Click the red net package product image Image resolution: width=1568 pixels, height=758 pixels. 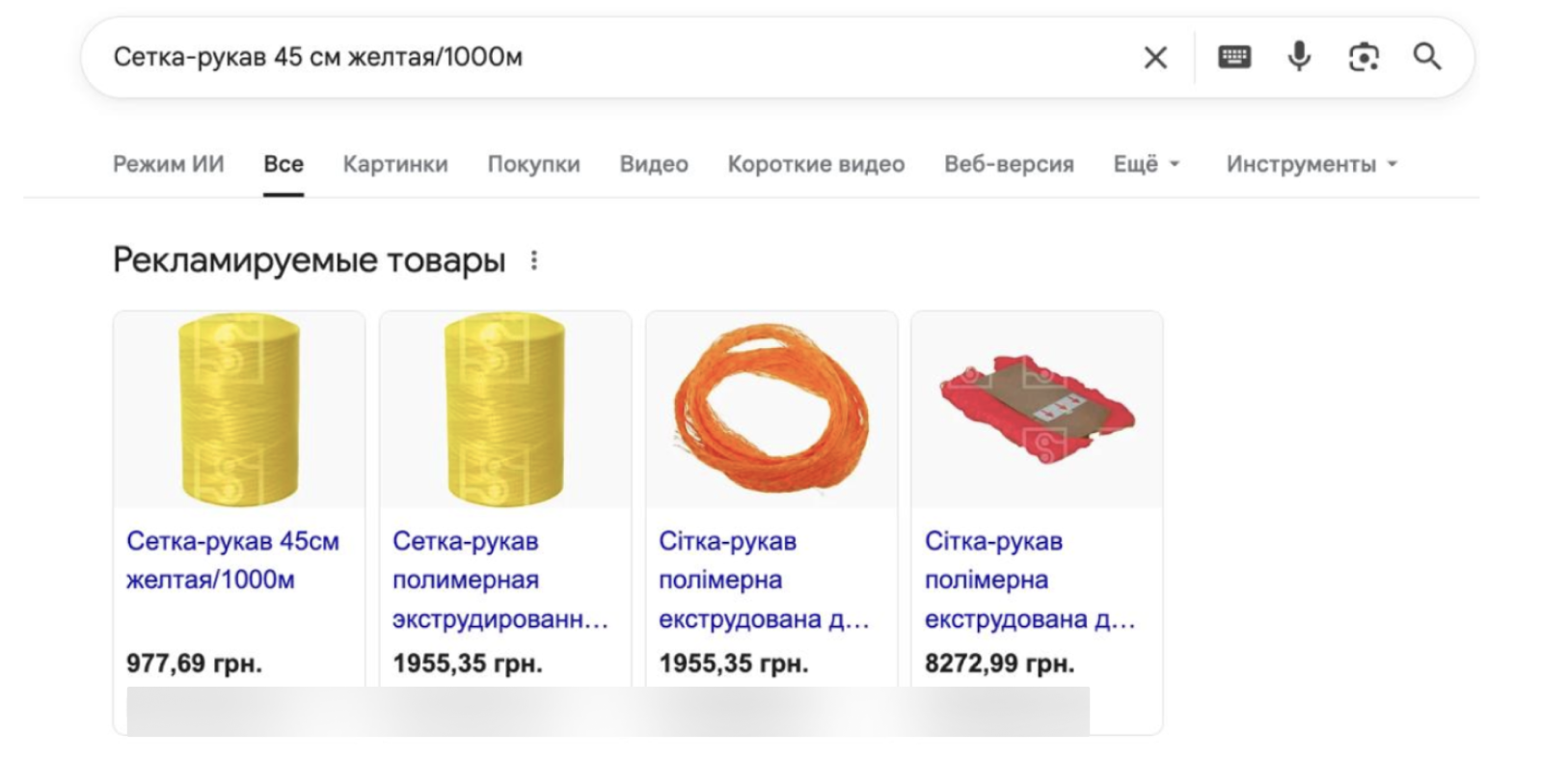click(x=1037, y=410)
